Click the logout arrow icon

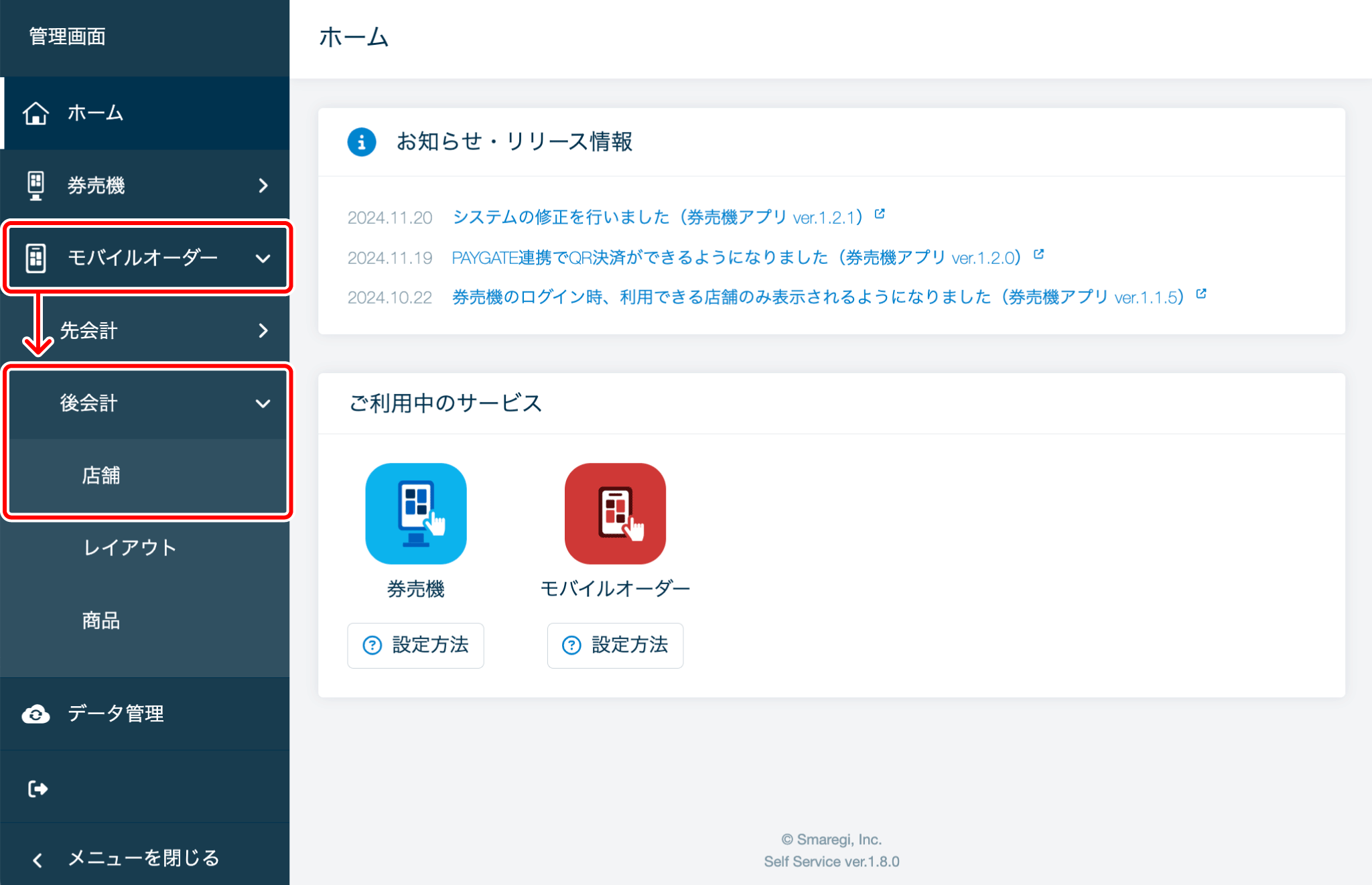38,789
